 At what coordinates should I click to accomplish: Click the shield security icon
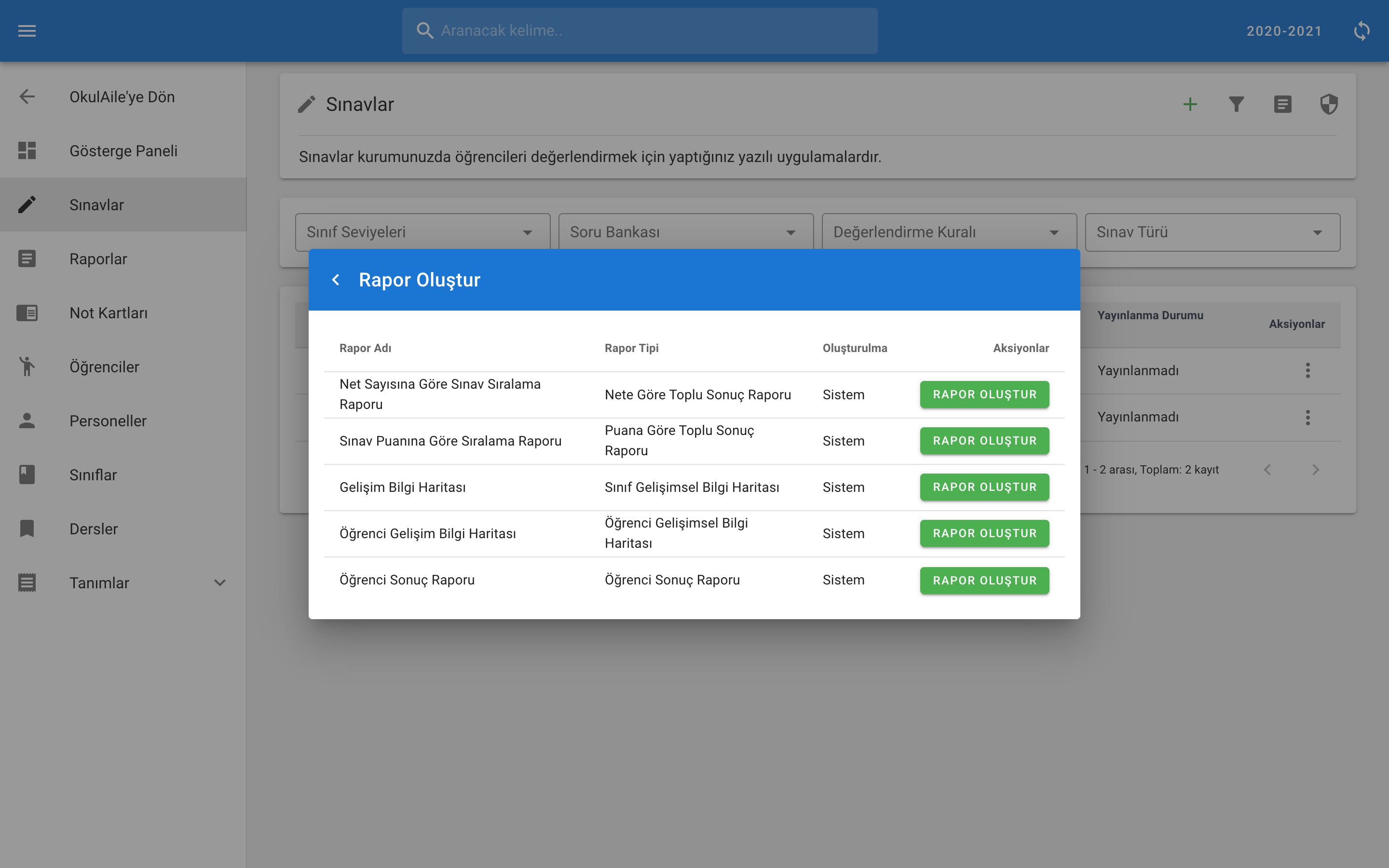1329,105
